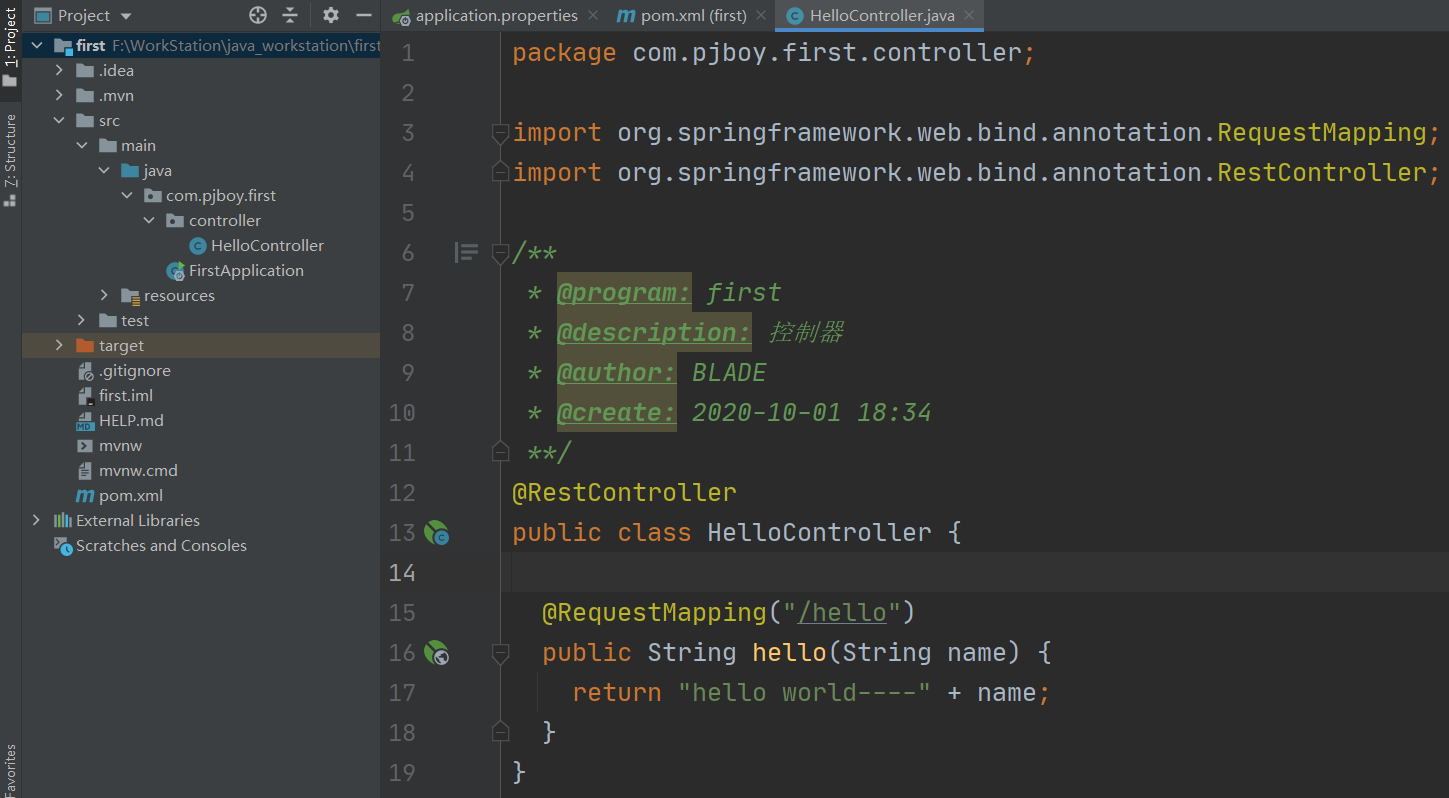Click the resources folder icon
Image resolution: width=1449 pixels, height=798 pixels.
coord(130,295)
